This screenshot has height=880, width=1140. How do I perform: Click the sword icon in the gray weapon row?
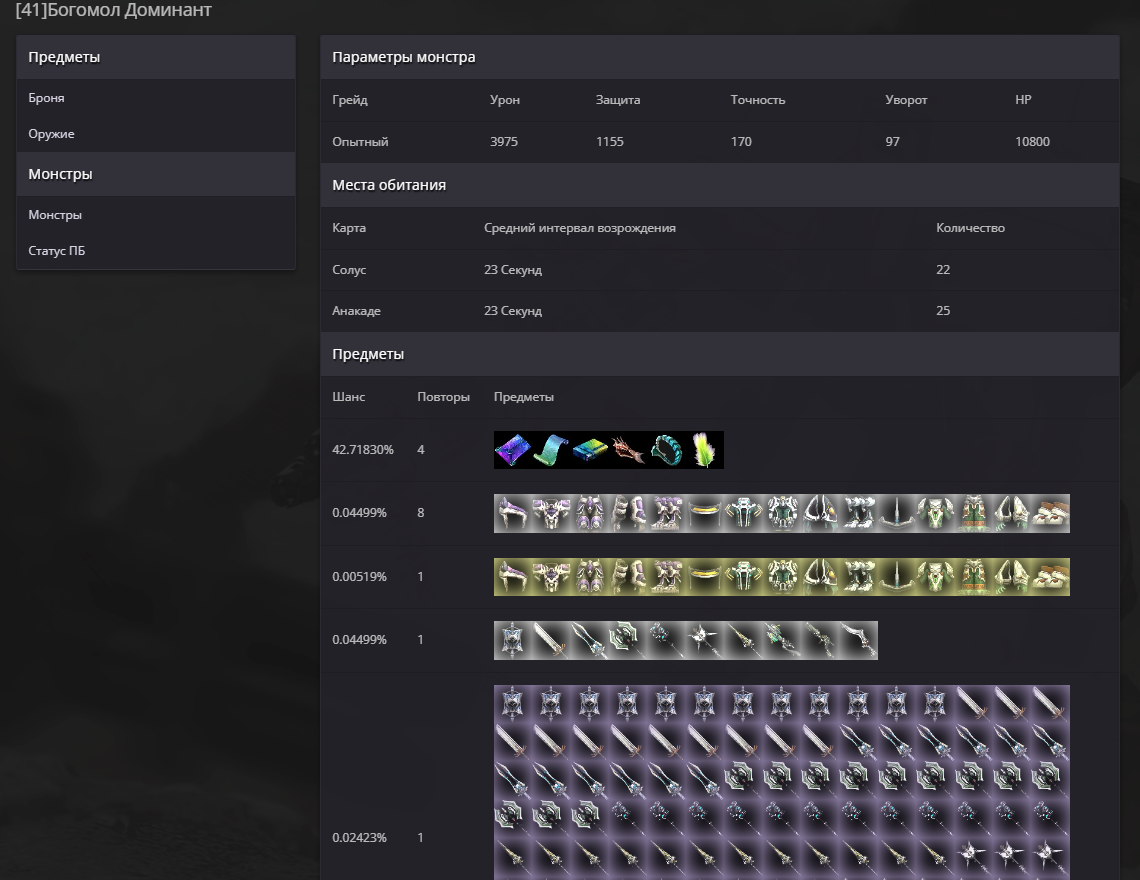(x=551, y=640)
